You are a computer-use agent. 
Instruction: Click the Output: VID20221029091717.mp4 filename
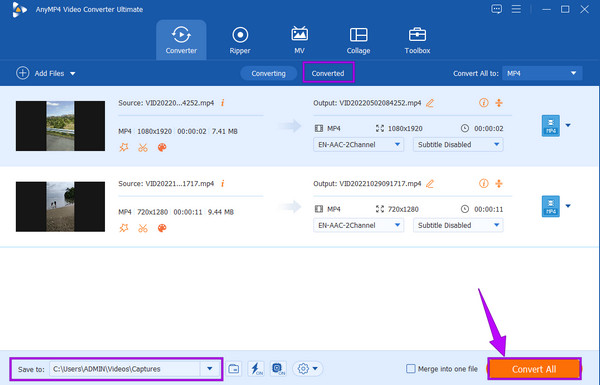pos(367,184)
